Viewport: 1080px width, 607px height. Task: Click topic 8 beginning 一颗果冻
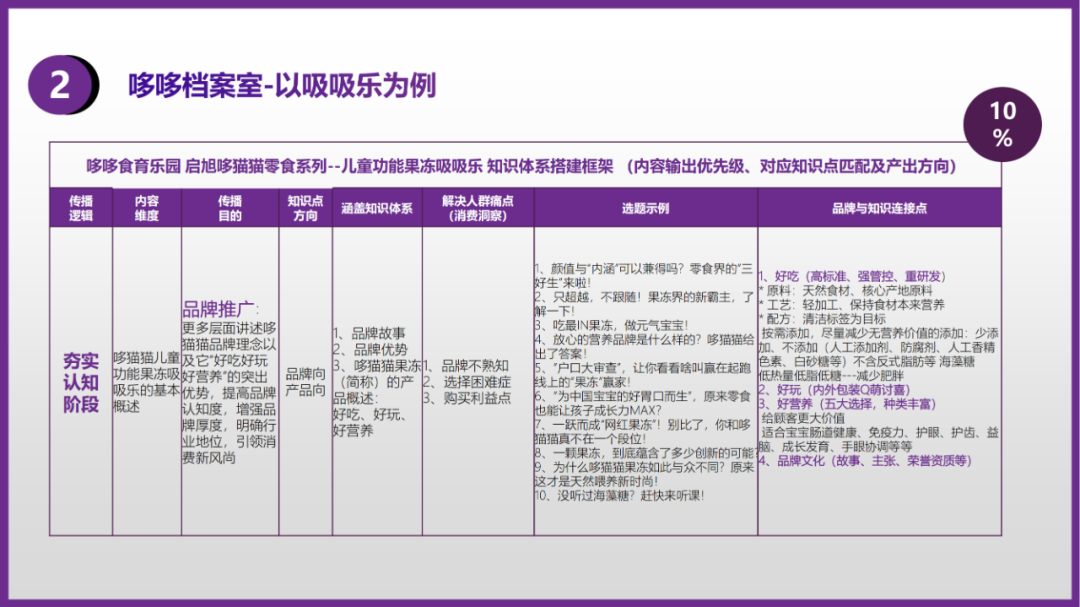click(x=644, y=453)
